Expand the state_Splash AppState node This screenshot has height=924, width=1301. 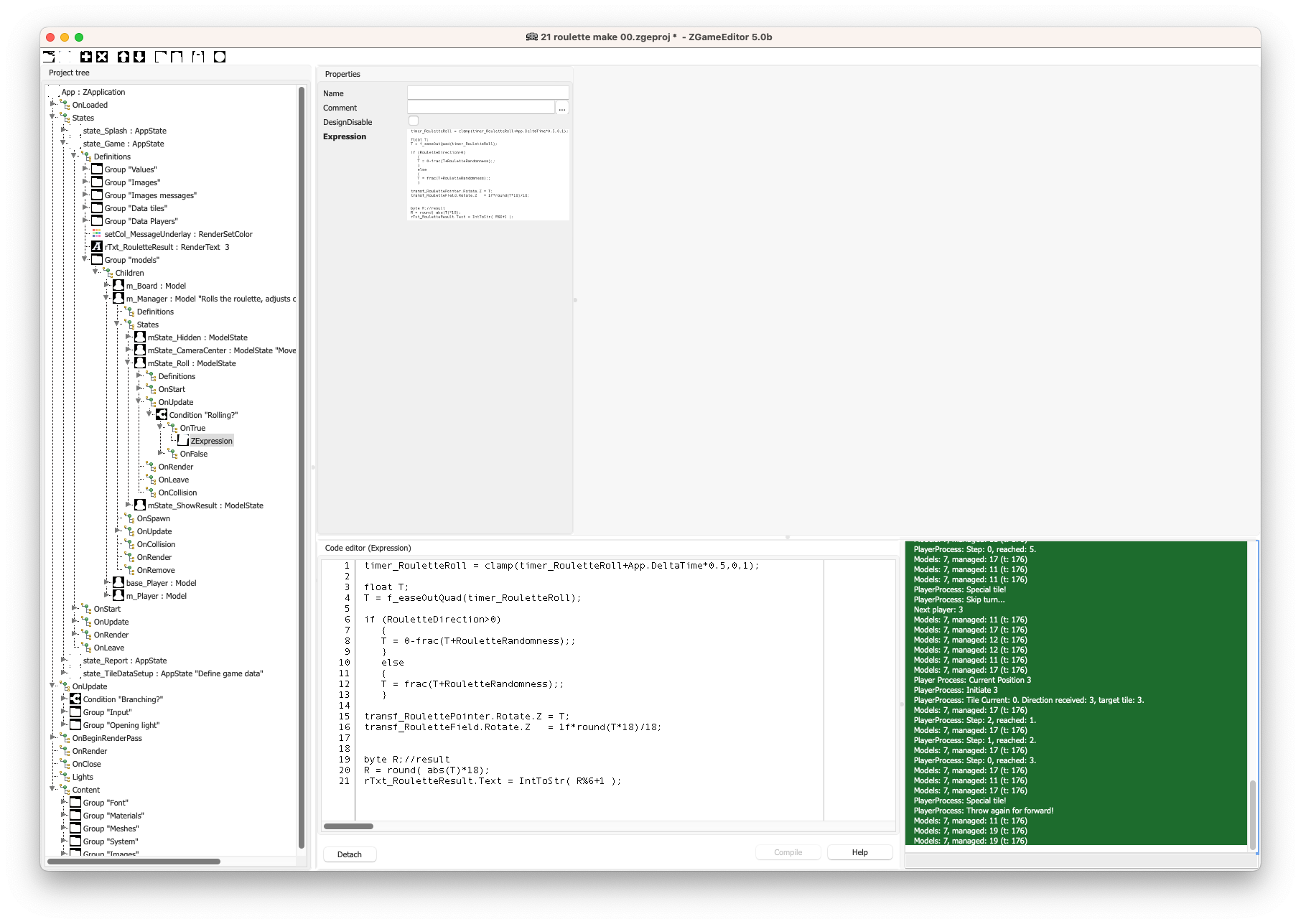[63, 130]
